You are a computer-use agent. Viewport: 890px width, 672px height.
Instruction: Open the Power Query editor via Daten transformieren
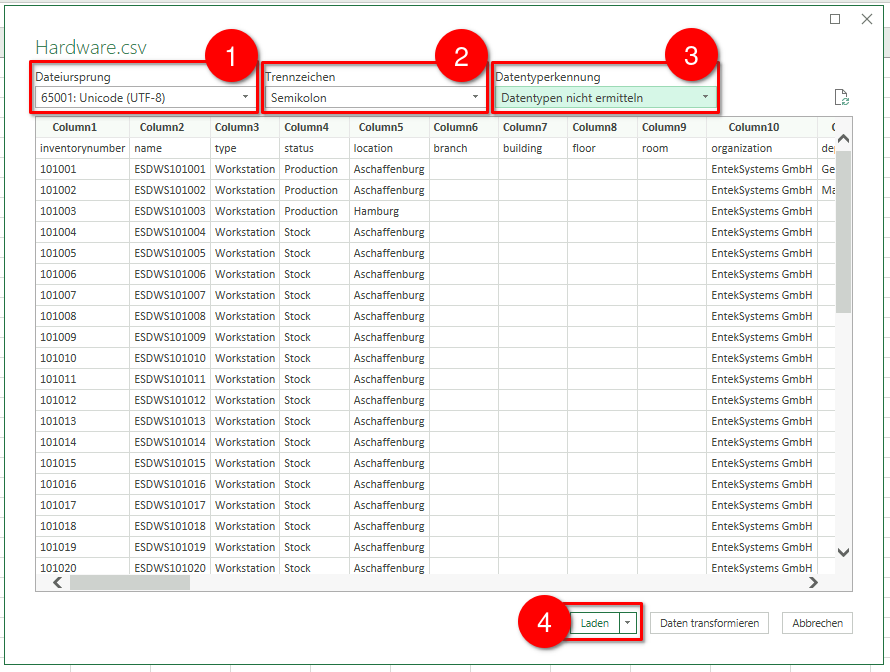click(709, 622)
